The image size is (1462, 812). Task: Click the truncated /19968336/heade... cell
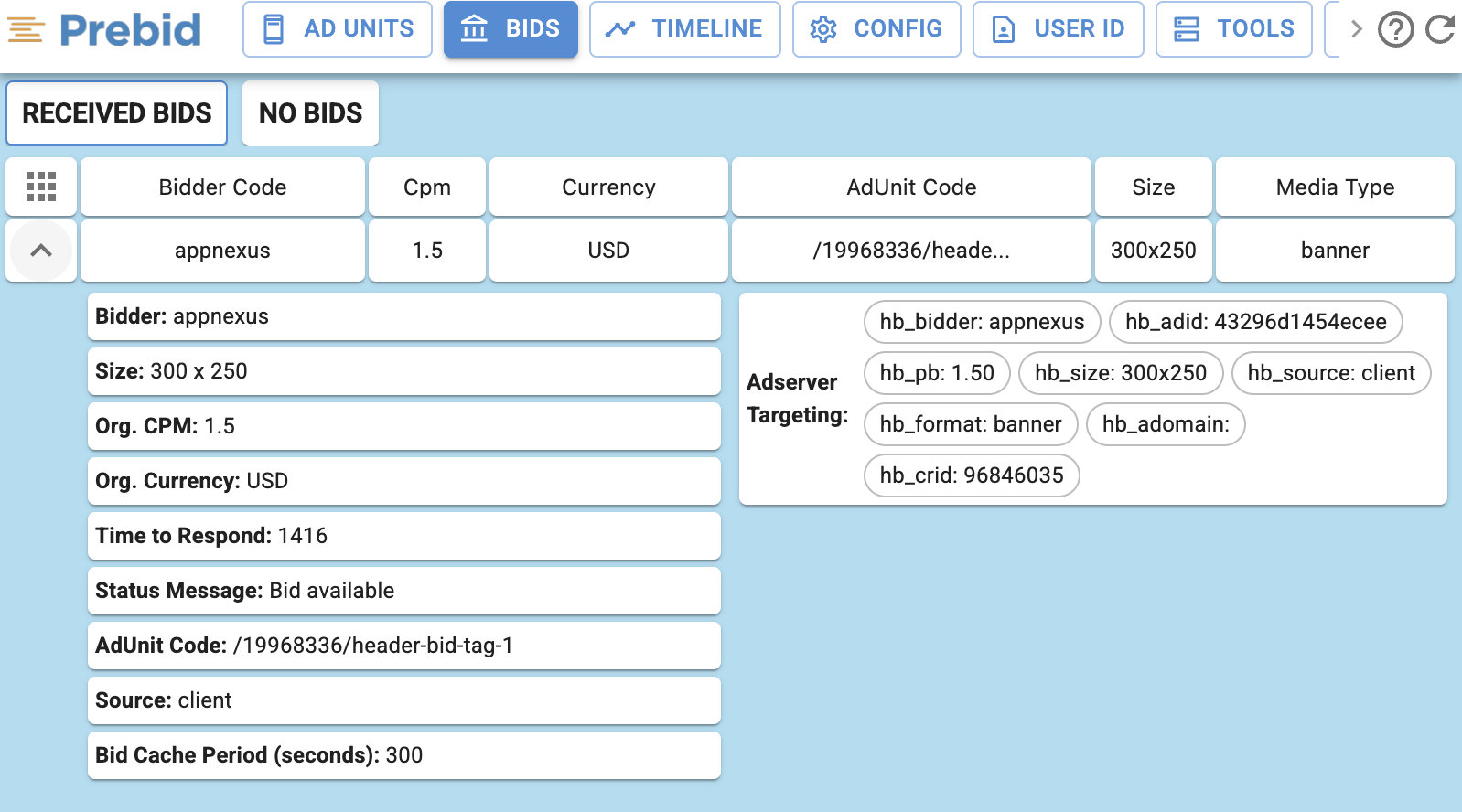click(x=912, y=251)
